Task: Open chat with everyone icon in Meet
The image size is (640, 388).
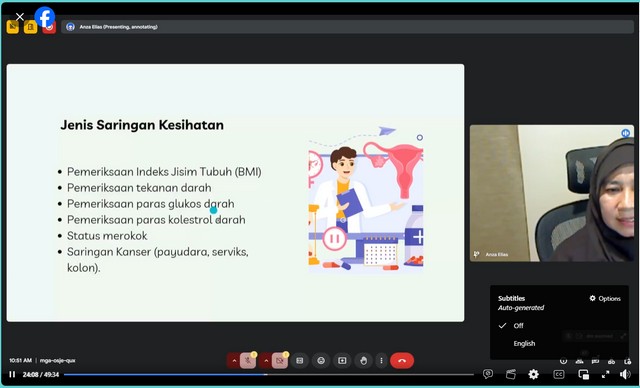Action: click(595, 361)
